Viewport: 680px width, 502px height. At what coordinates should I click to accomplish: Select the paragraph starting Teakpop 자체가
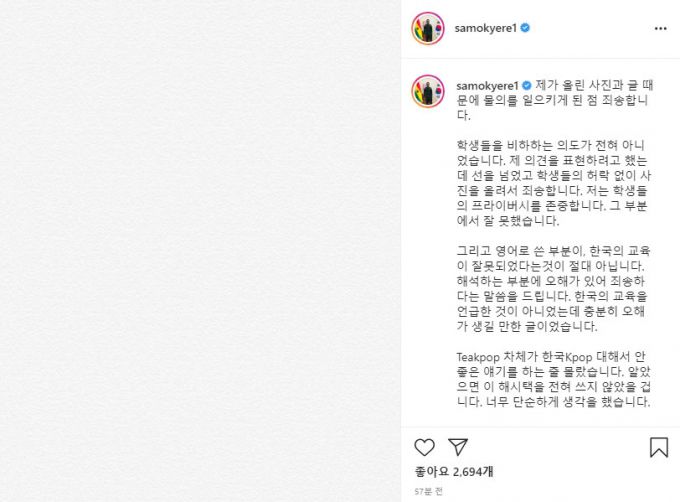(x=553, y=379)
